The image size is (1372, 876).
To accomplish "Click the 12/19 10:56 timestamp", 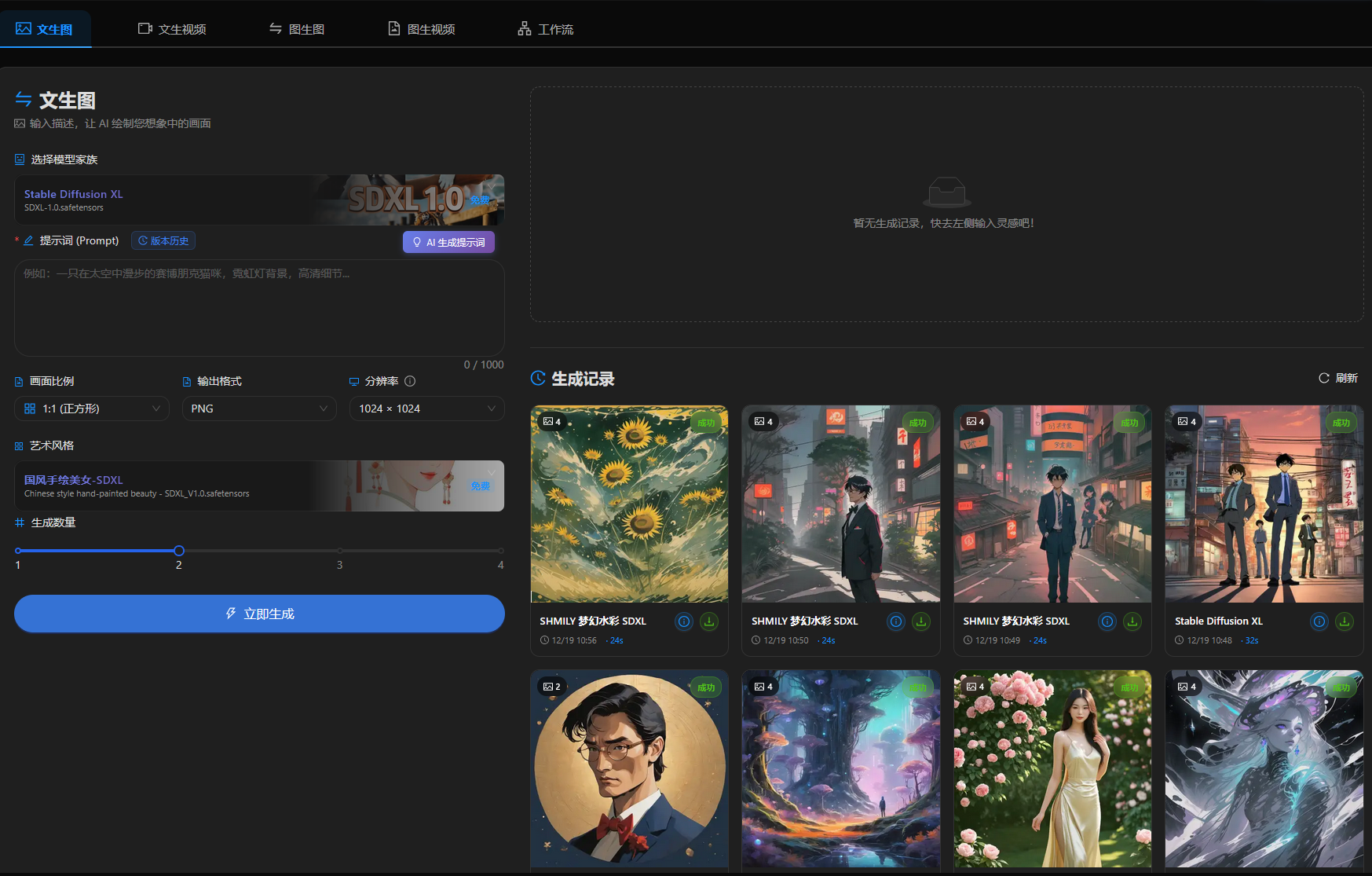I will pyautogui.click(x=574, y=640).
